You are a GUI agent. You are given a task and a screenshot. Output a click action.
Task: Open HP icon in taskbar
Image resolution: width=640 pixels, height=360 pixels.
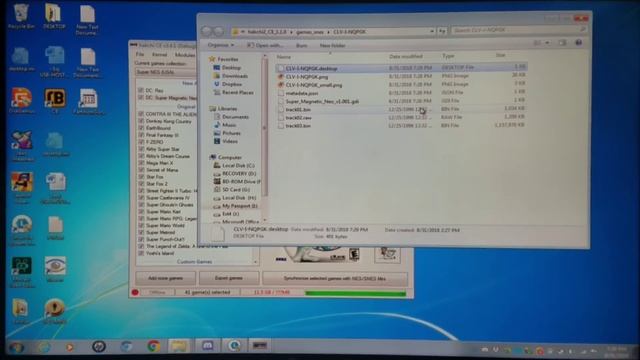(99, 347)
